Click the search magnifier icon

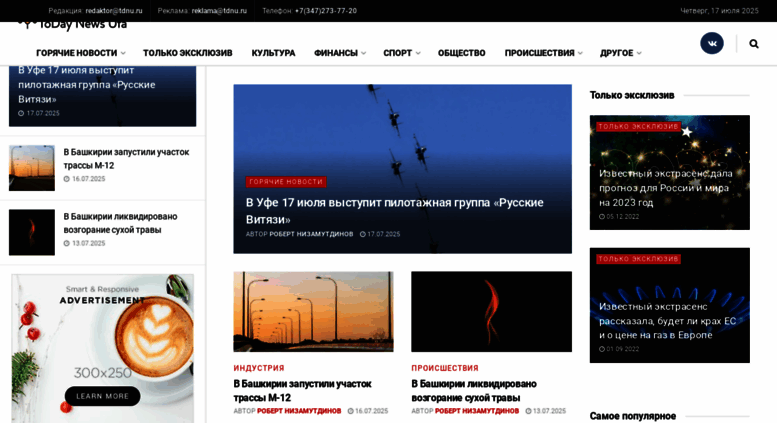click(754, 44)
